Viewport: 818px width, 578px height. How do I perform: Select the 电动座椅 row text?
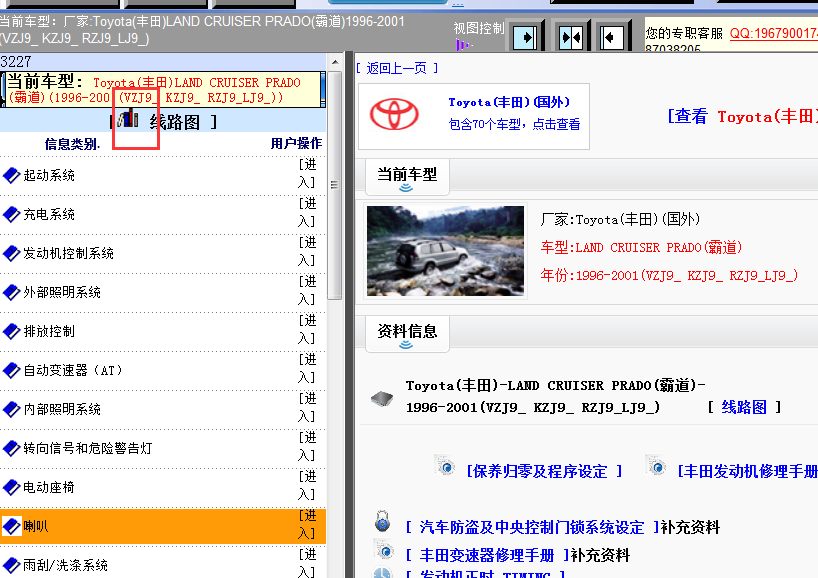pos(49,488)
